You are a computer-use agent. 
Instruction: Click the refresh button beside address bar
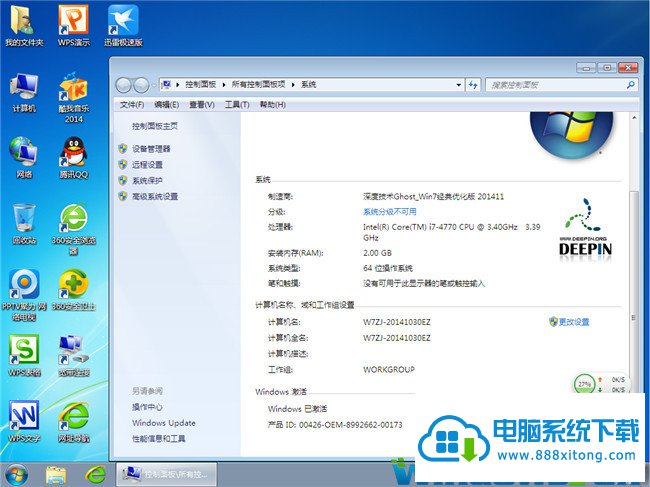click(x=473, y=85)
